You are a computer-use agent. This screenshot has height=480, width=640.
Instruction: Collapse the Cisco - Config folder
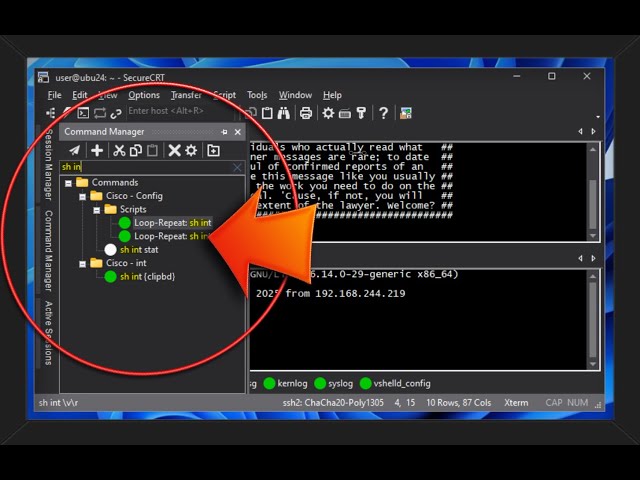(82, 197)
